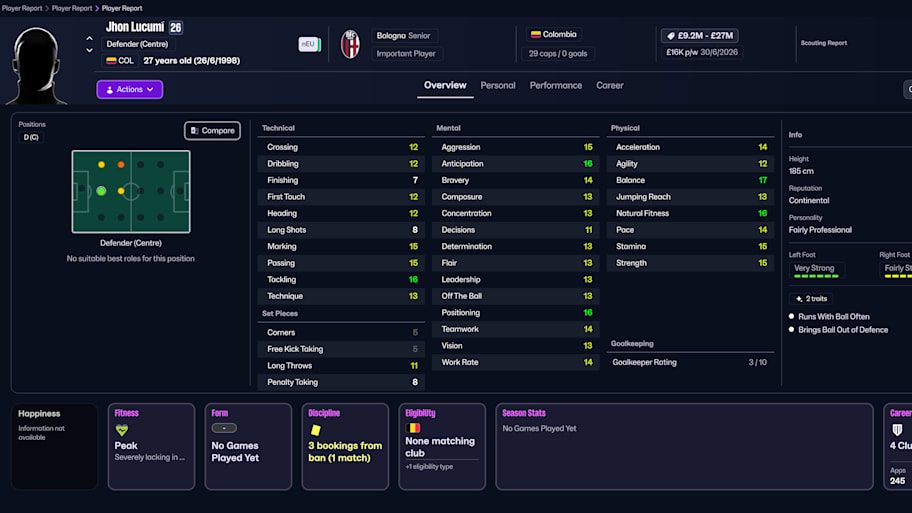
Task: Open the Career tab
Action: tap(610, 86)
